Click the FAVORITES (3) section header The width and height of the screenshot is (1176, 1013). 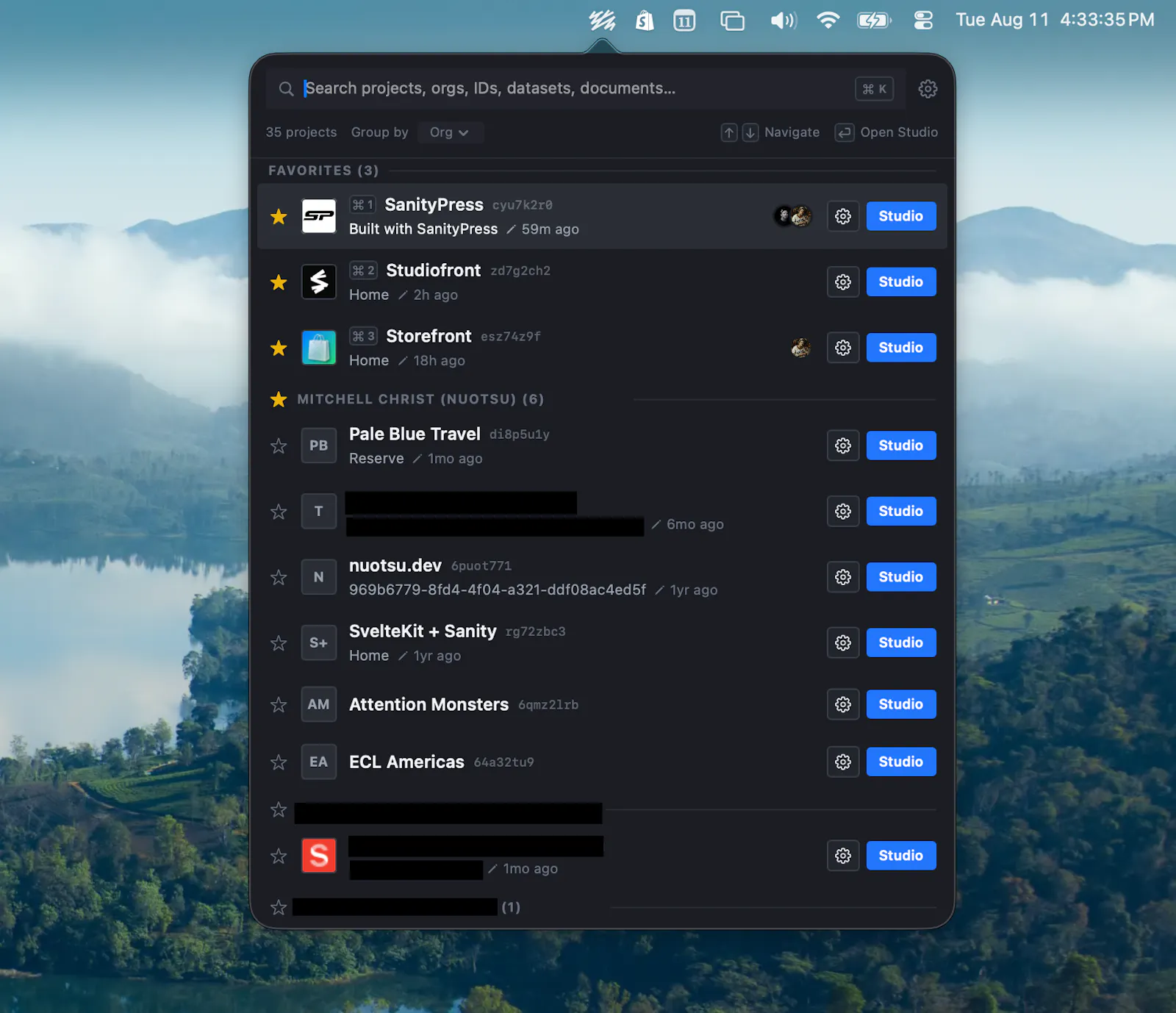(323, 171)
